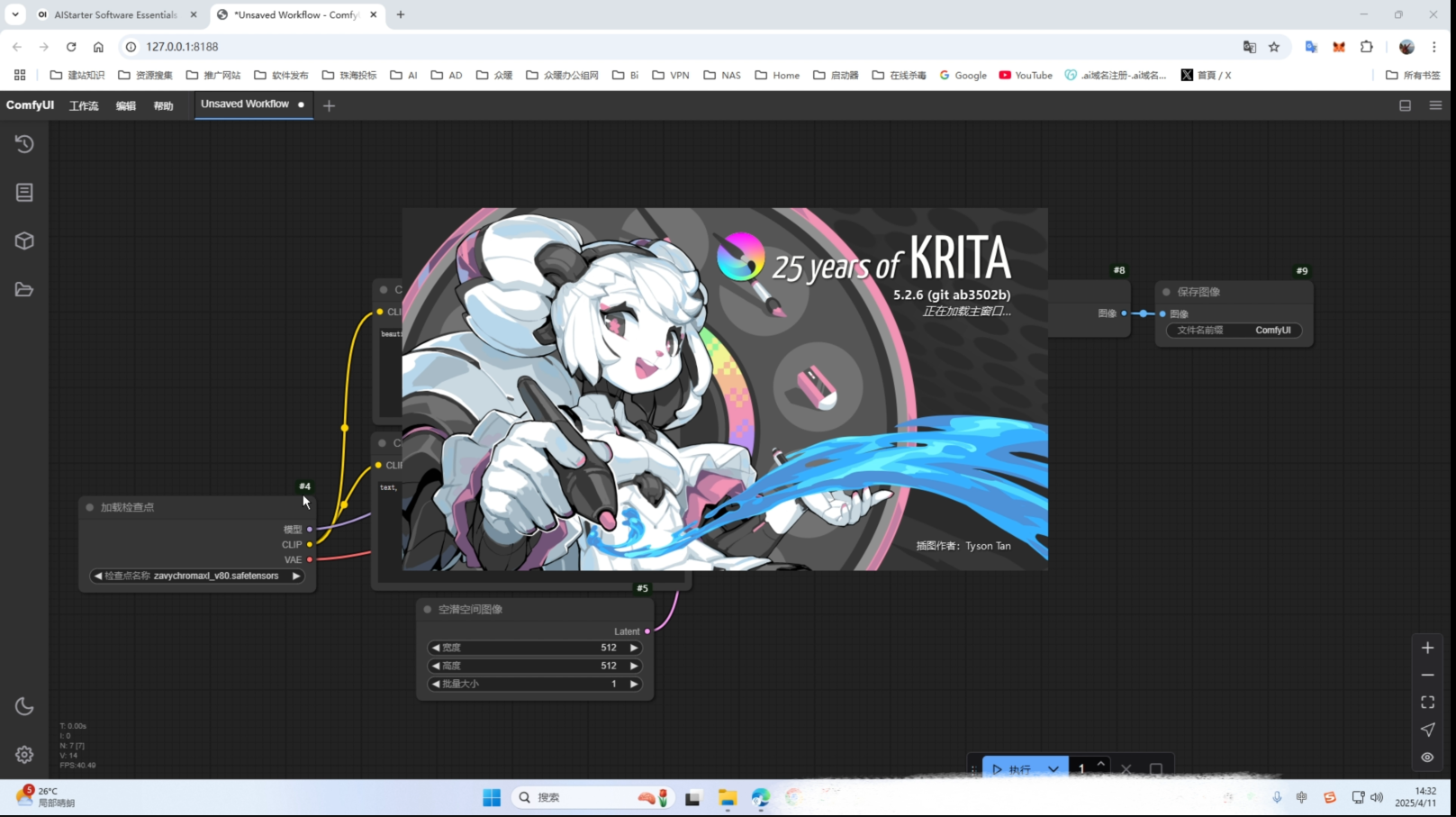This screenshot has width=1456, height=817.
Task: Open the NAS bookmarks folder
Action: point(722,76)
